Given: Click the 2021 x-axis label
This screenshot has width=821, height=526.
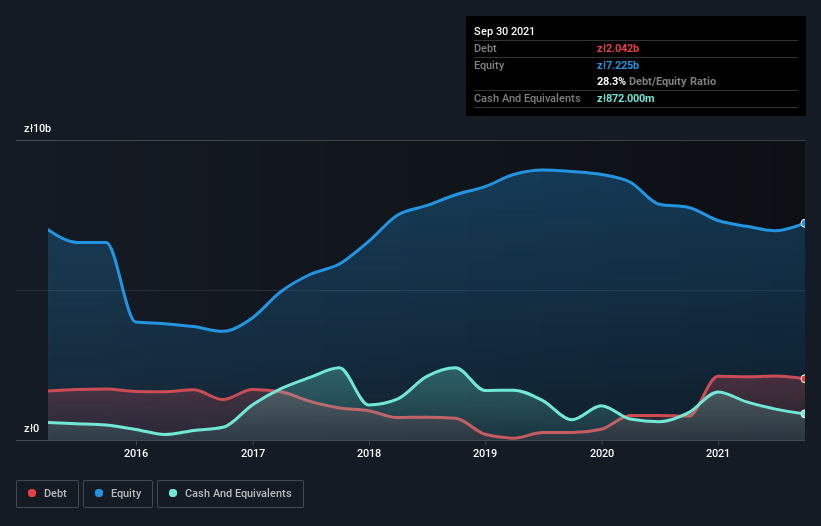Looking at the screenshot, I should pos(718,453).
